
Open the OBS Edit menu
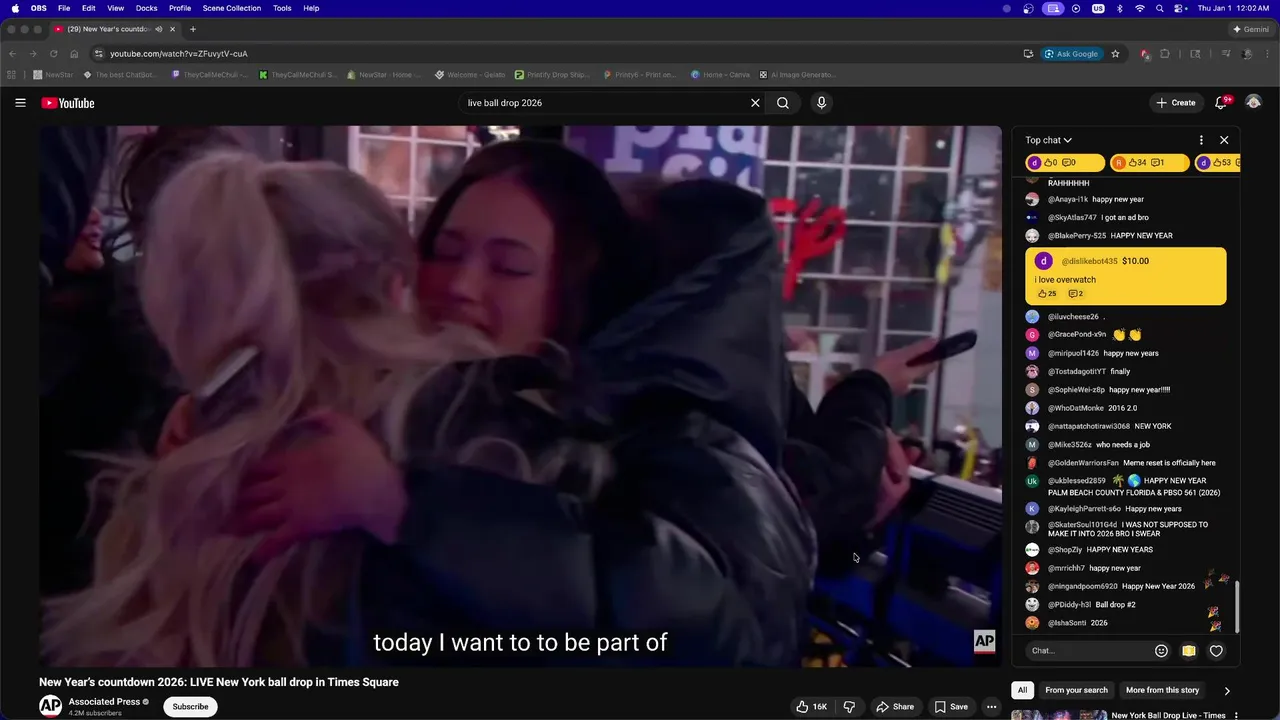coord(89,8)
